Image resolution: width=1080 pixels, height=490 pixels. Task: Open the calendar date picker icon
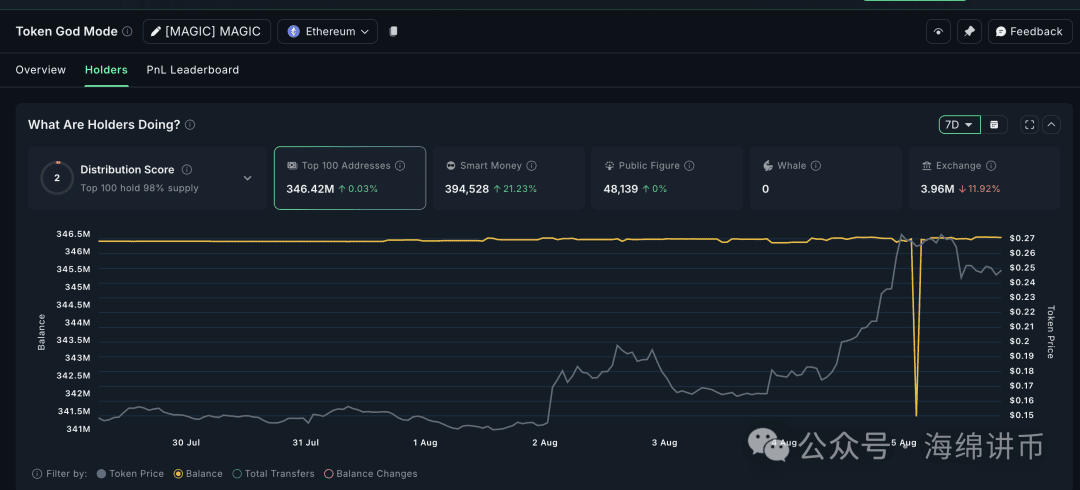tap(994, 125)
